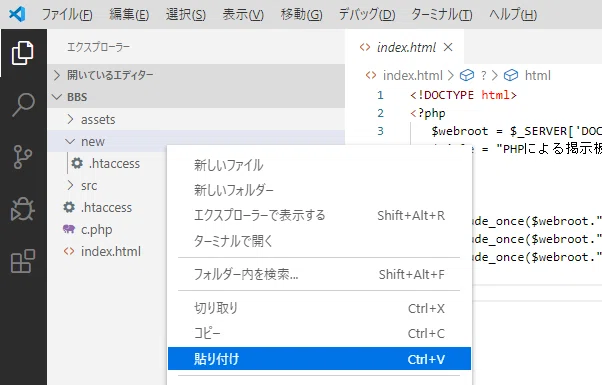Click the <!DOCTYPE html> code line
Image resolution: width=602 pixels, height=385 pixels.
tap(463, 95)
